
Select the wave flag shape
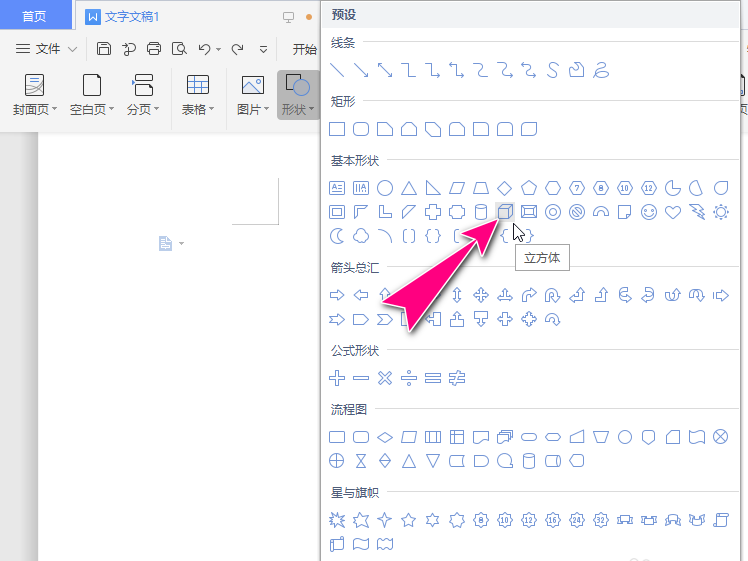[361, 544]
